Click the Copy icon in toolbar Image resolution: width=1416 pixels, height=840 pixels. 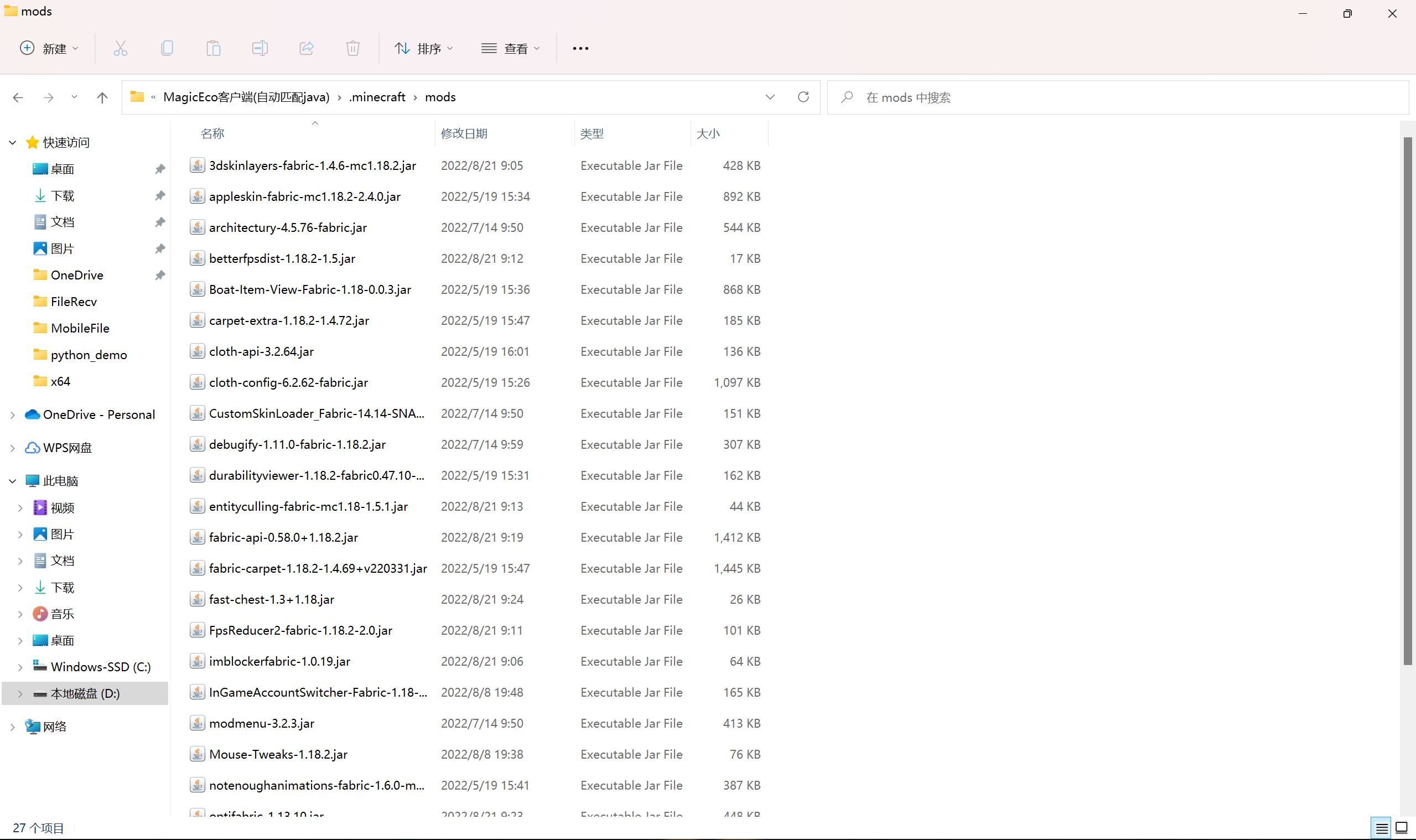(167, 49)
